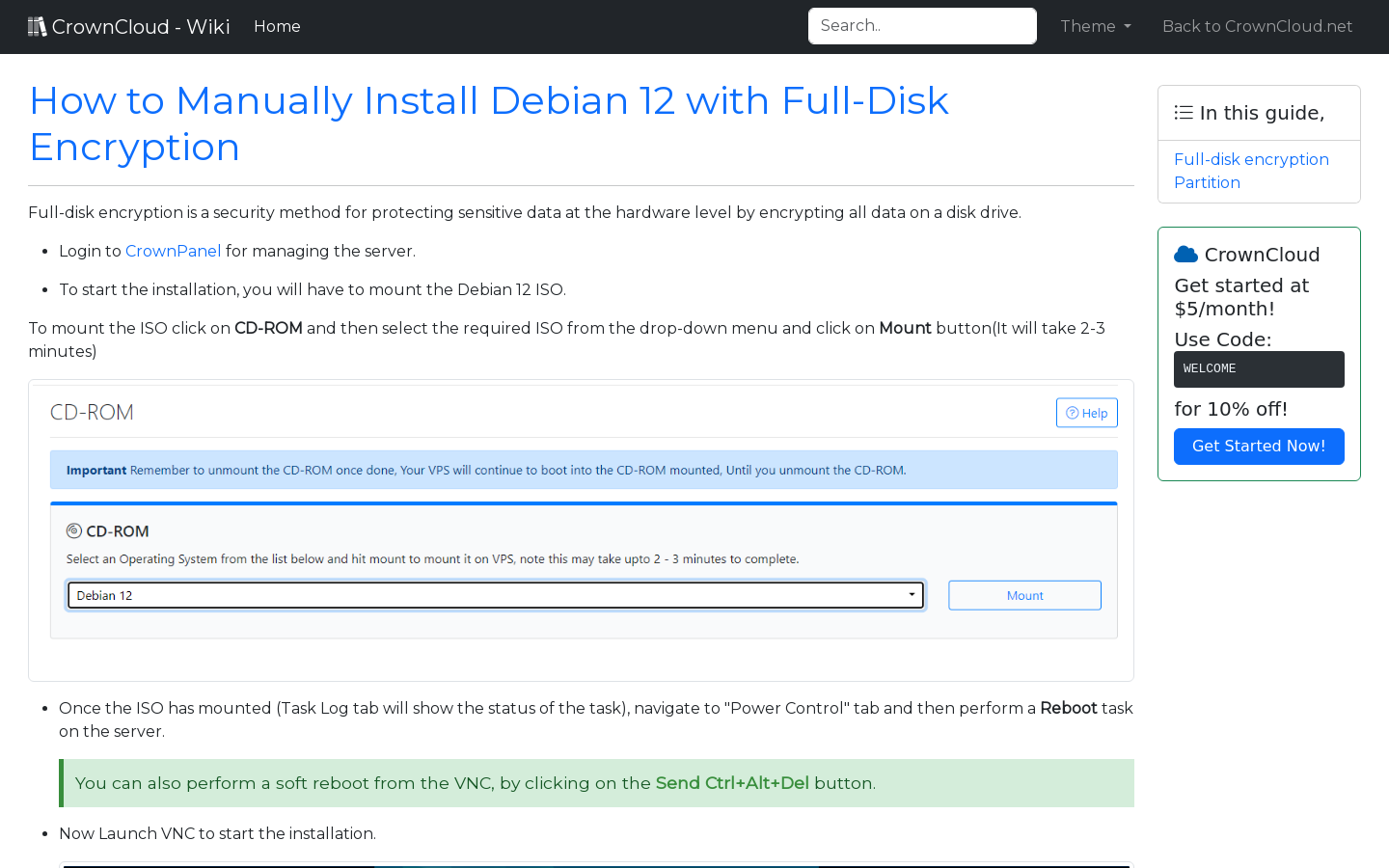Select the WELCOME promo code box
The image size is (1389, 868).
1259,368
